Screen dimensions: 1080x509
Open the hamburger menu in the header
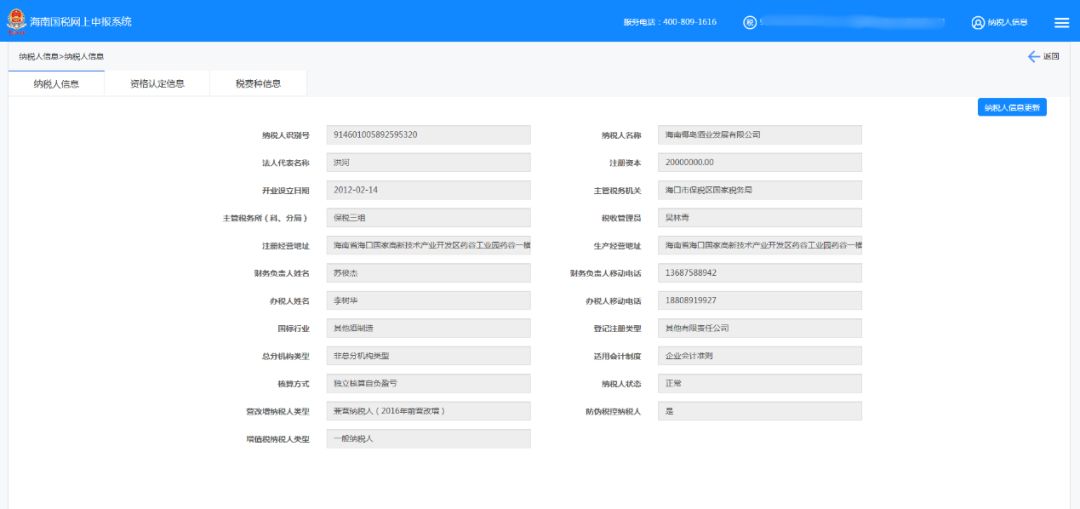[1061, 22]
